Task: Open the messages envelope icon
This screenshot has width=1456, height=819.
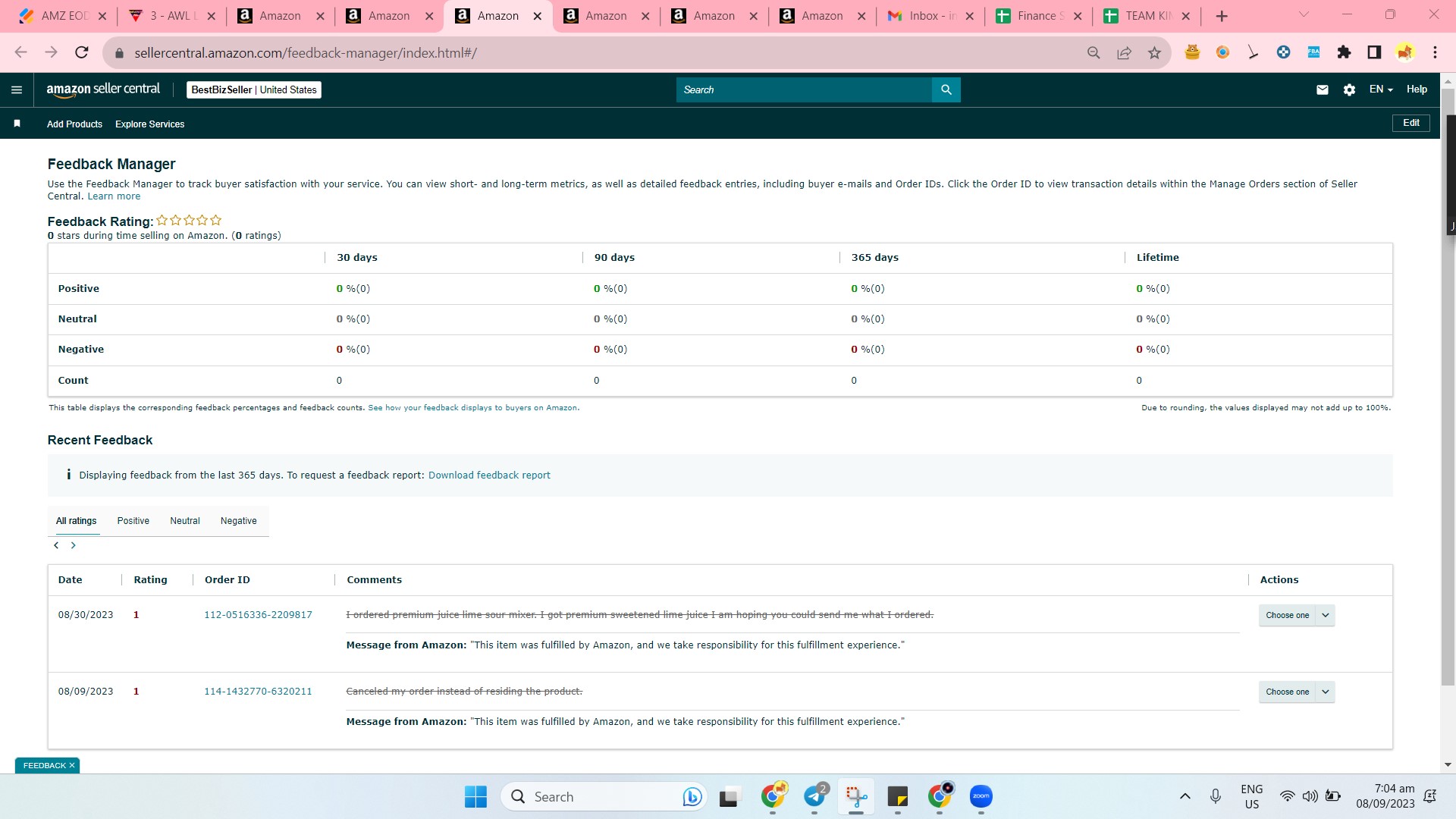Action: (x=1322, y=89)
